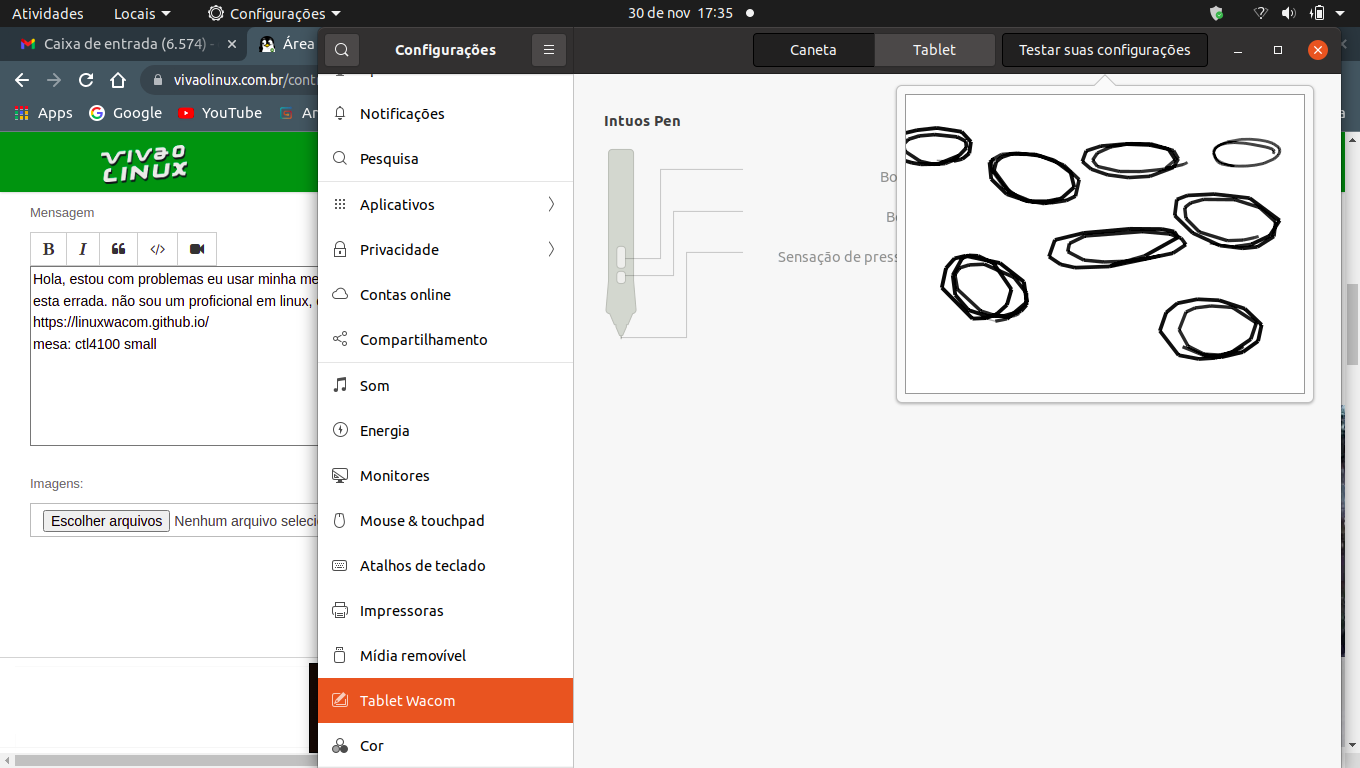This screenshot has width=1360, height=768.
Task: Open Apps bookmark shortcut
Action: (44, 113)
